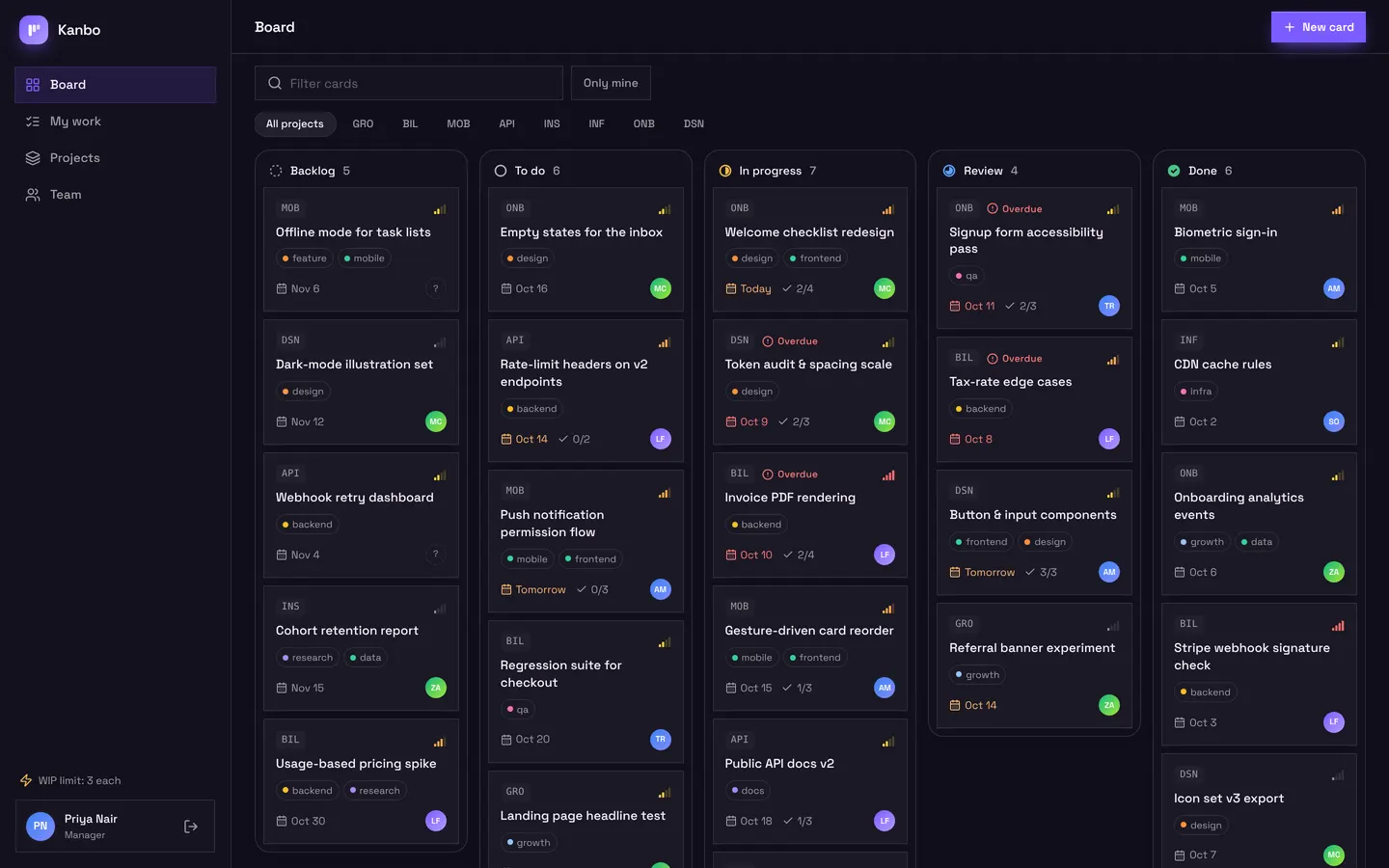Click the Kanbo logo icon

tap(34, 30)
